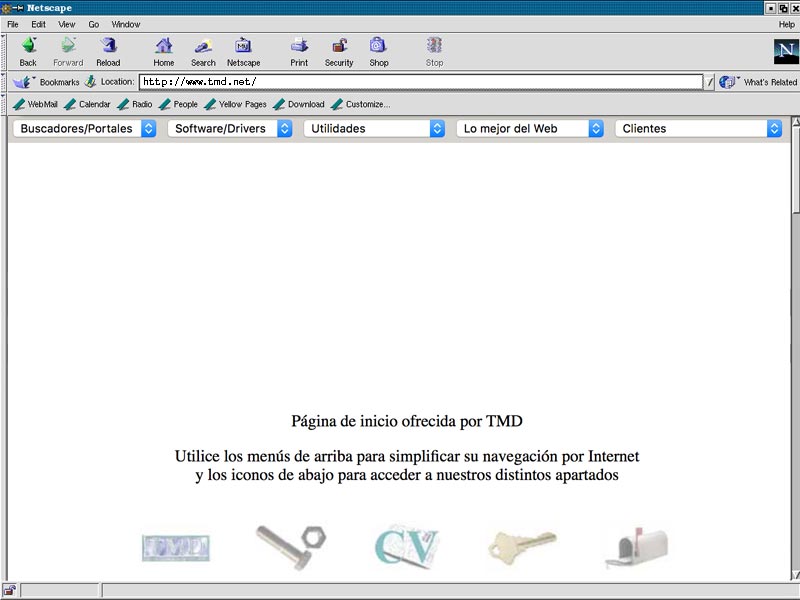800x600 pixels.
Task: Open What's Related icon
Action: point(728,82)
